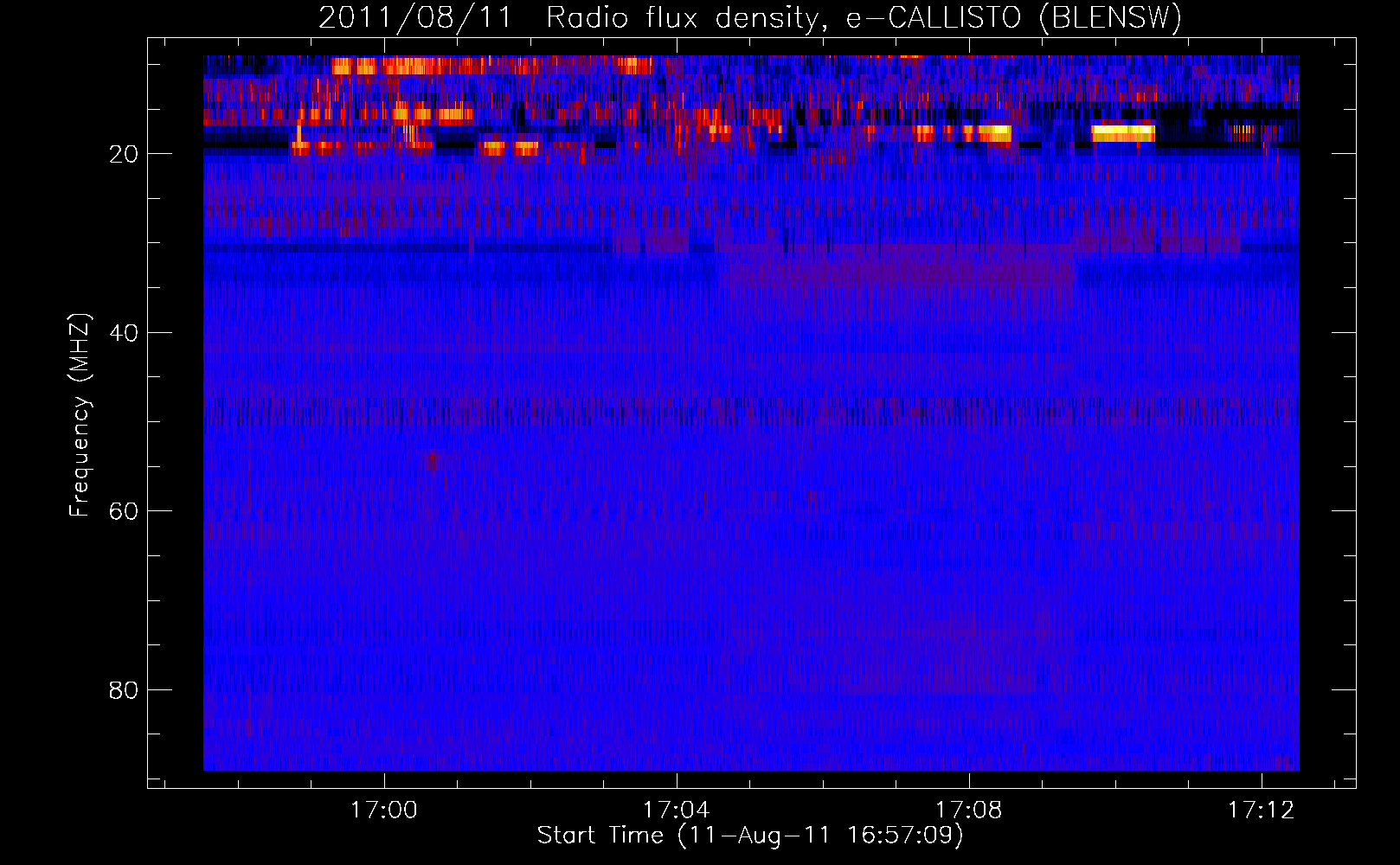The width and height of the screenshot is (1400, 865).
Task: Click the bright yellow burst after 17:09
Action: tap(1123, 133)
